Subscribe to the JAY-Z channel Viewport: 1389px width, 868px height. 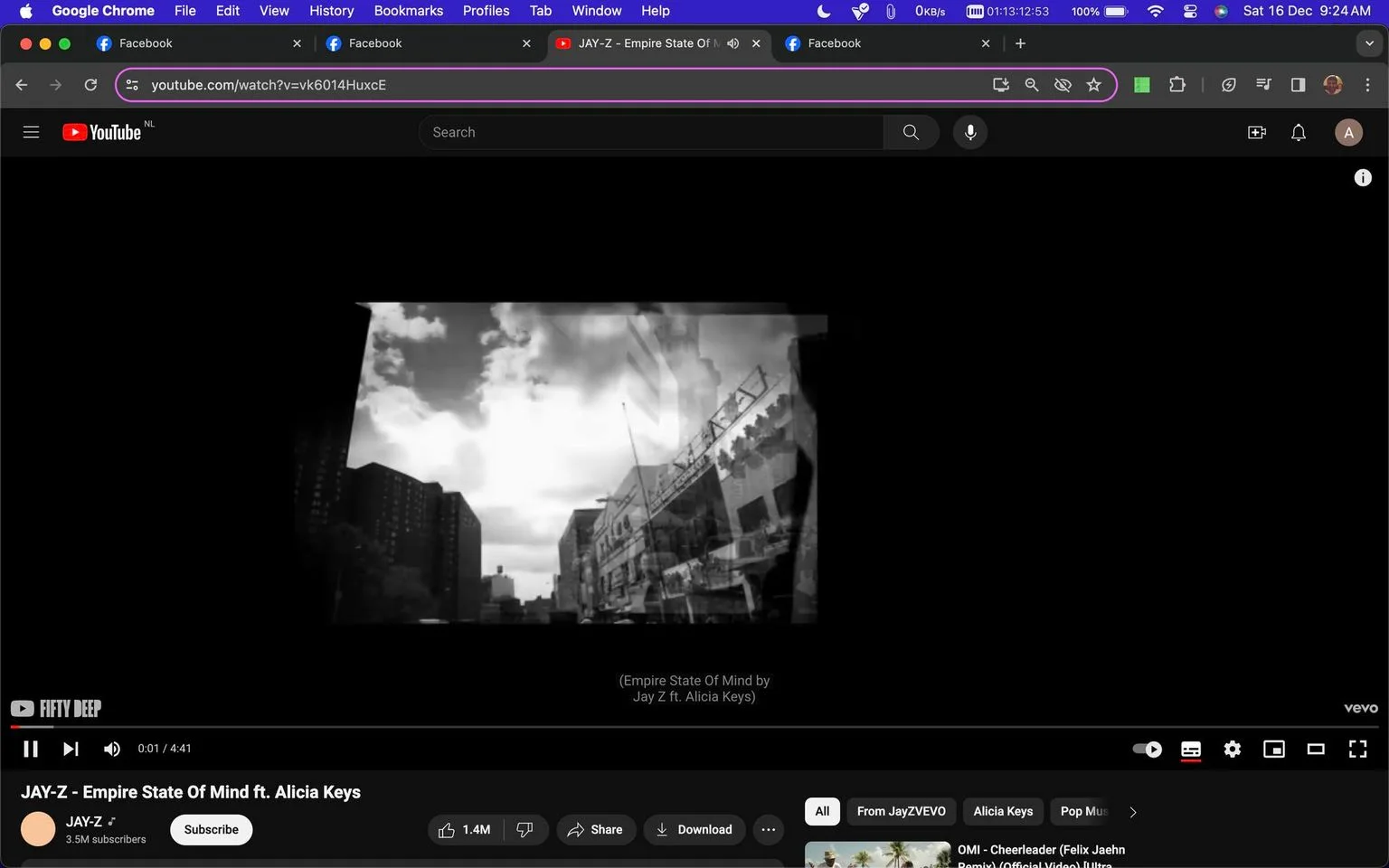pos(211,829)
